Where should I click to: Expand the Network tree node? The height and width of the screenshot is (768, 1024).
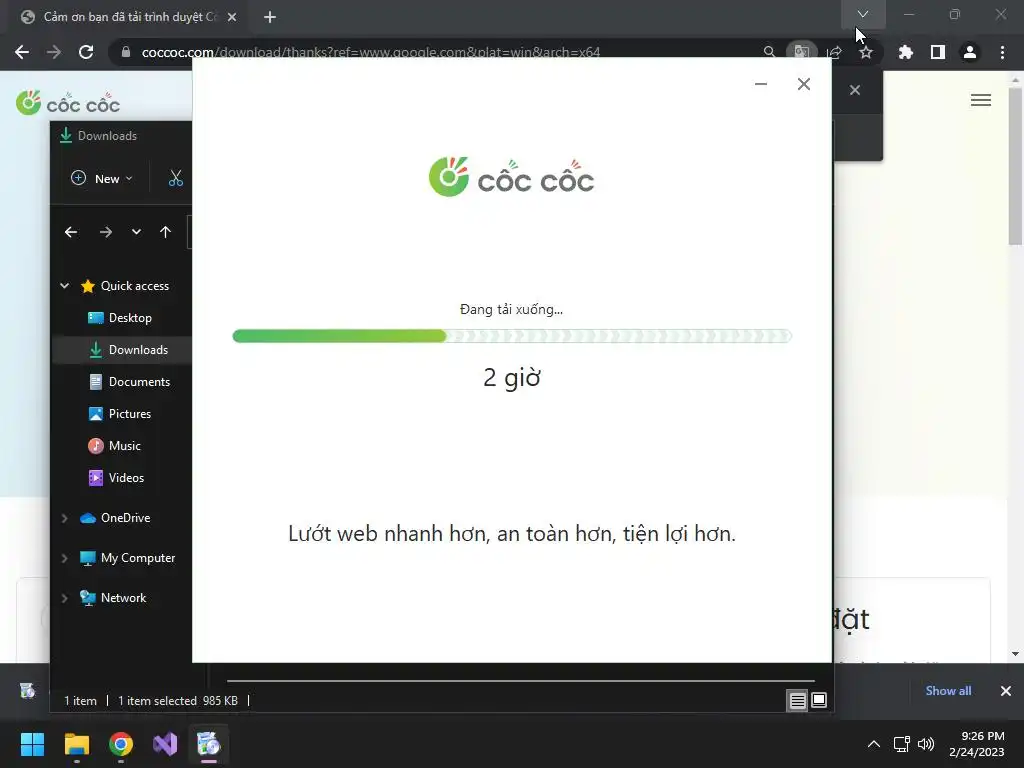tap(65, 598)
